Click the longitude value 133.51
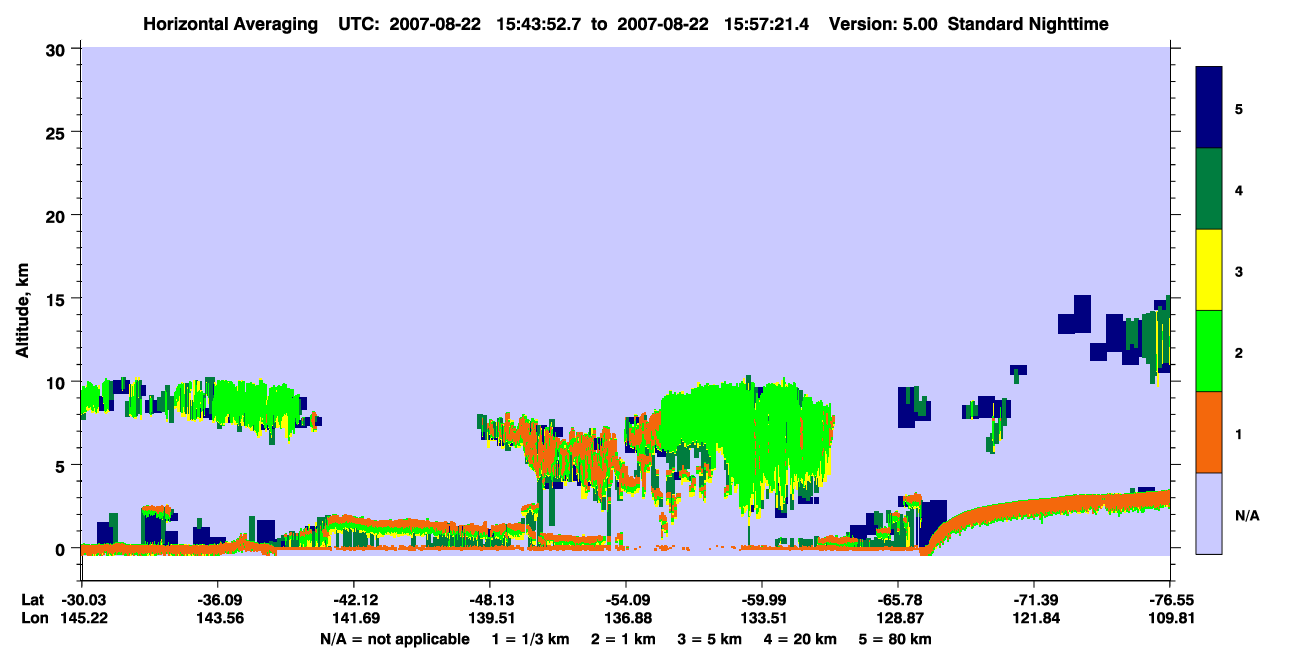 click(762, 619)
